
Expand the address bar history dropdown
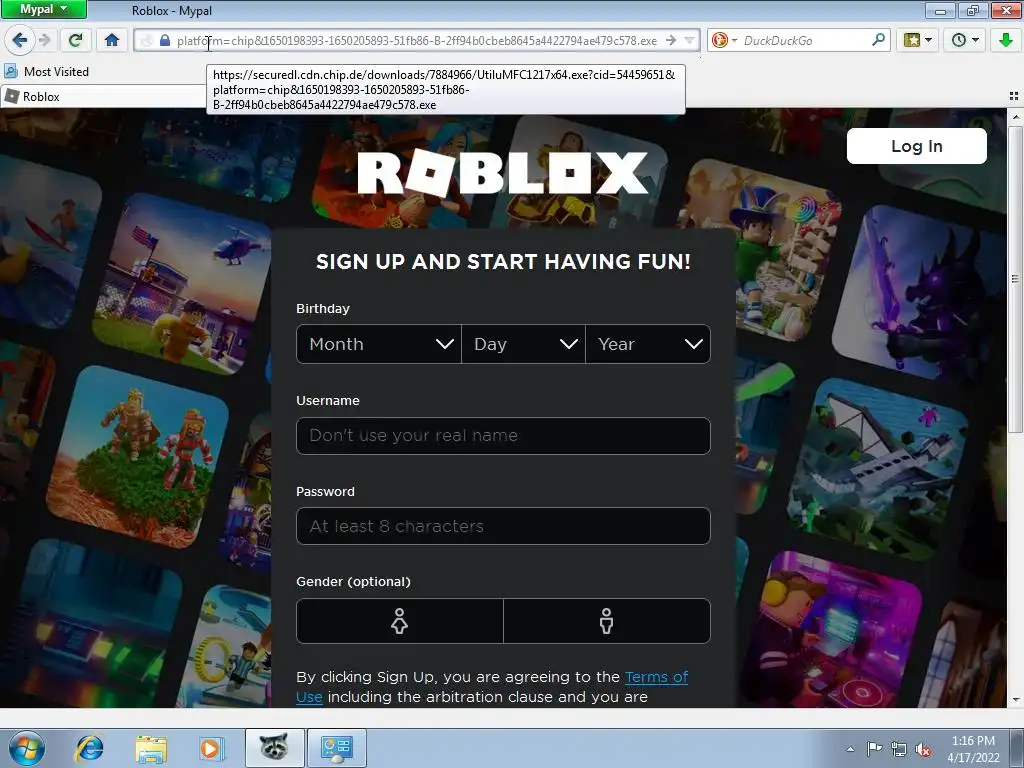pos(690,40)
